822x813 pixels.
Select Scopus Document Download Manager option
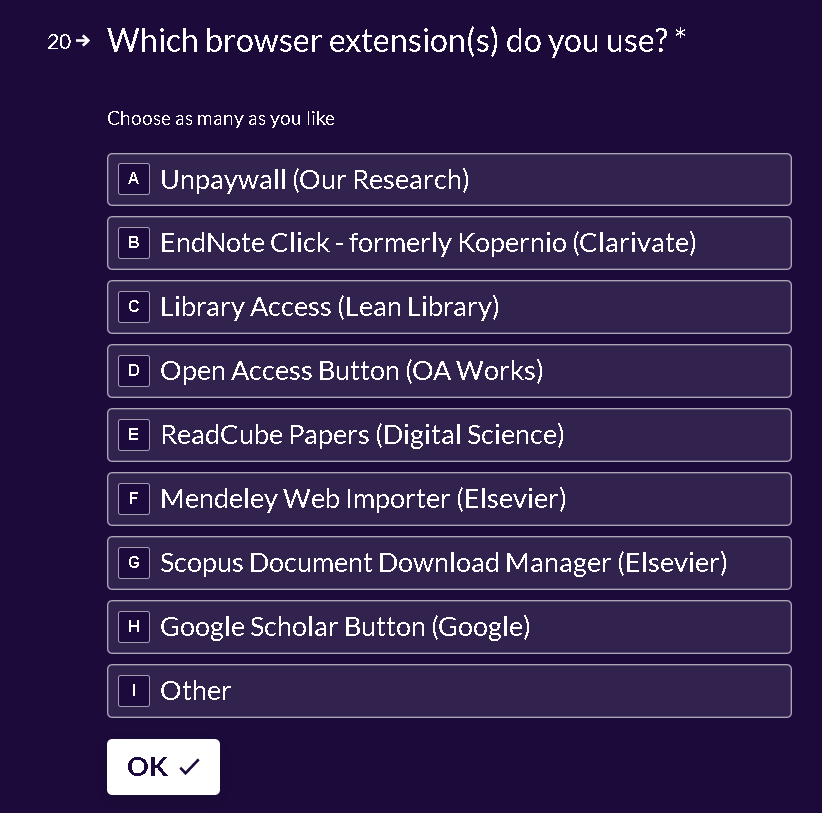[449, 563]
